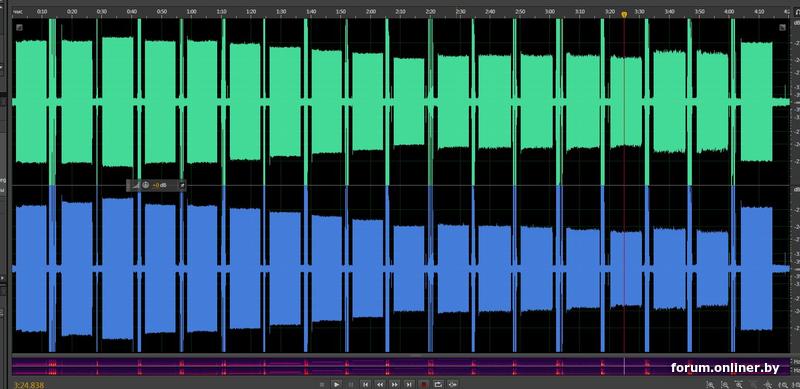The width and height of the screenshot is (800, 389).
Task: Move playhead to previous marker
Action: click(365, 384)
